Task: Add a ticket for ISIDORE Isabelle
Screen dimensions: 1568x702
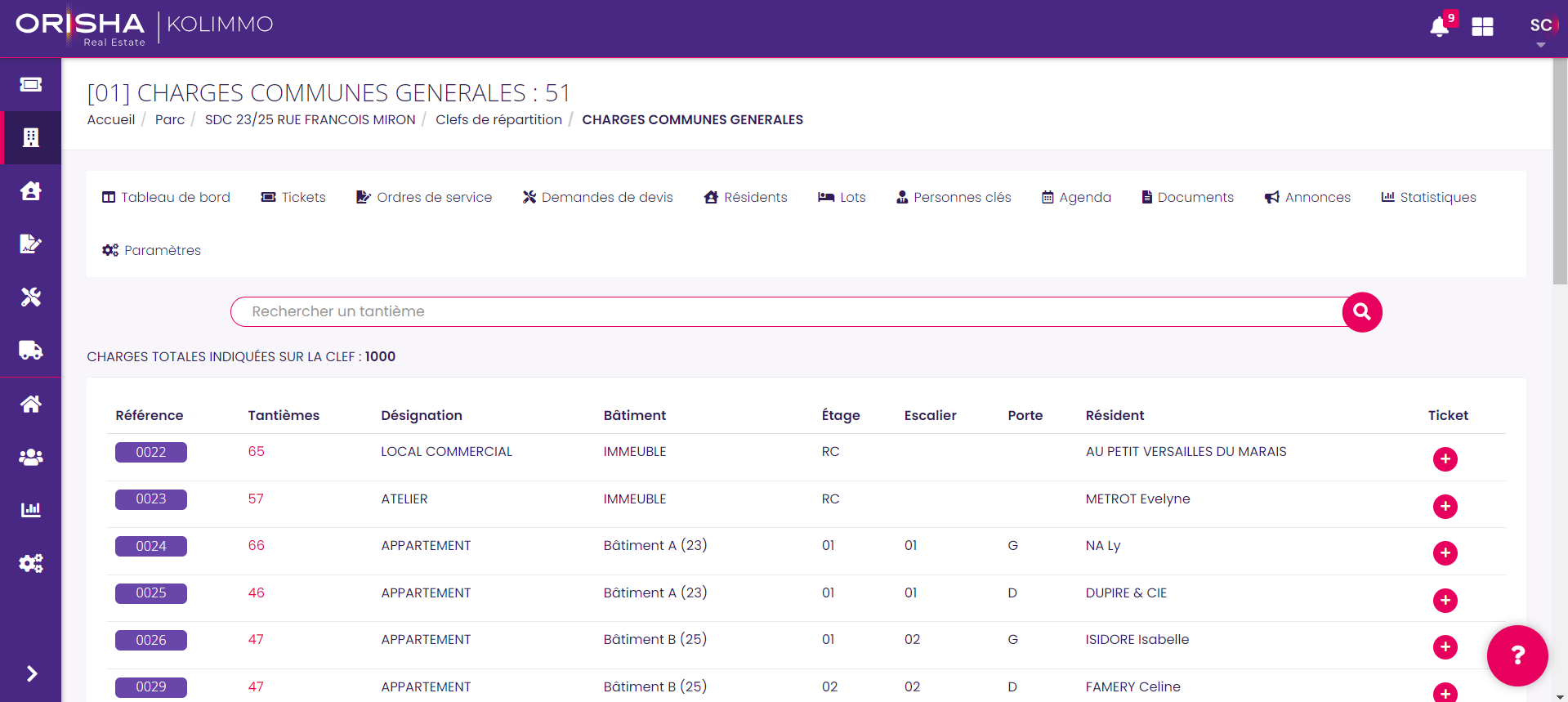Action: pyautogui.click(x=1445, y=647)
